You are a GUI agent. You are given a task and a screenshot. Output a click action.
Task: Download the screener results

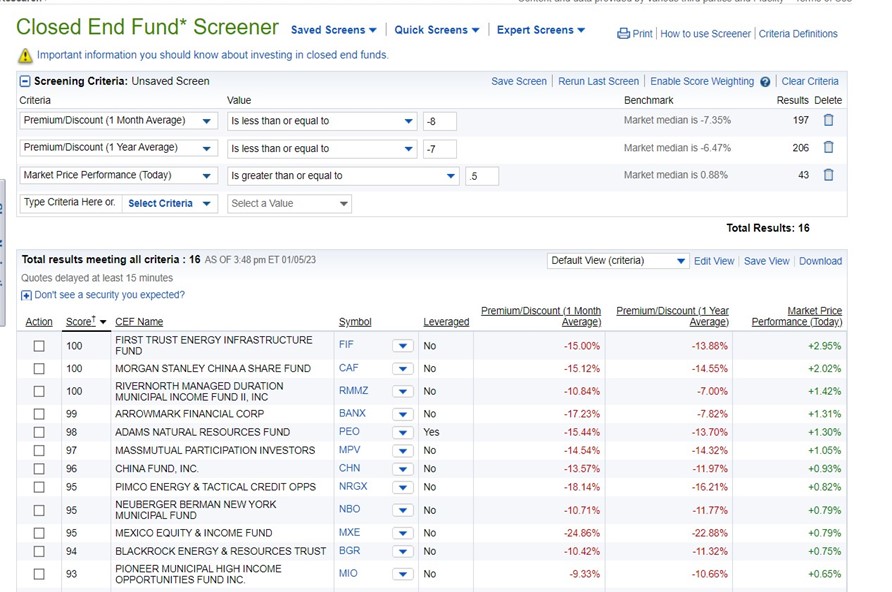pyautogui.click(x=820, y=261)
